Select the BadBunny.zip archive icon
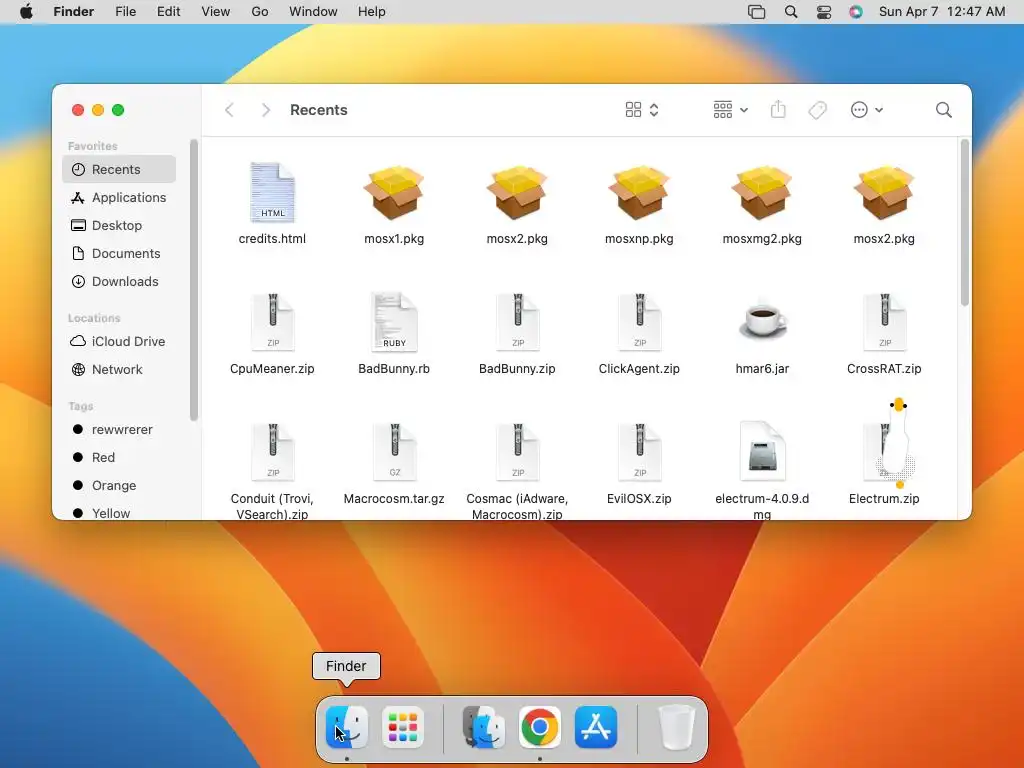The image size is (1024, 768). [x=517, y=322]
